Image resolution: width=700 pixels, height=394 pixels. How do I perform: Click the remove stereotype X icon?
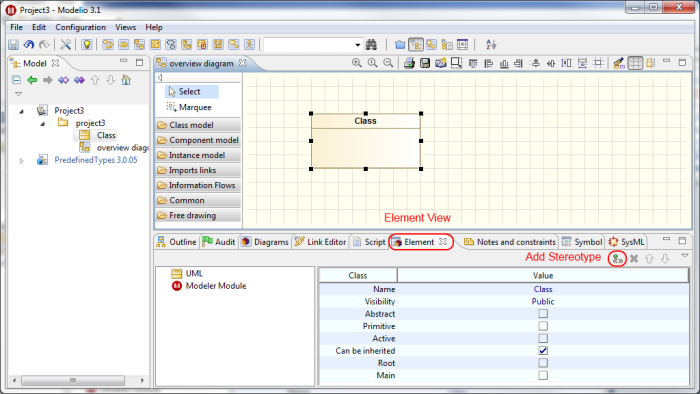(x=634, y=258)
